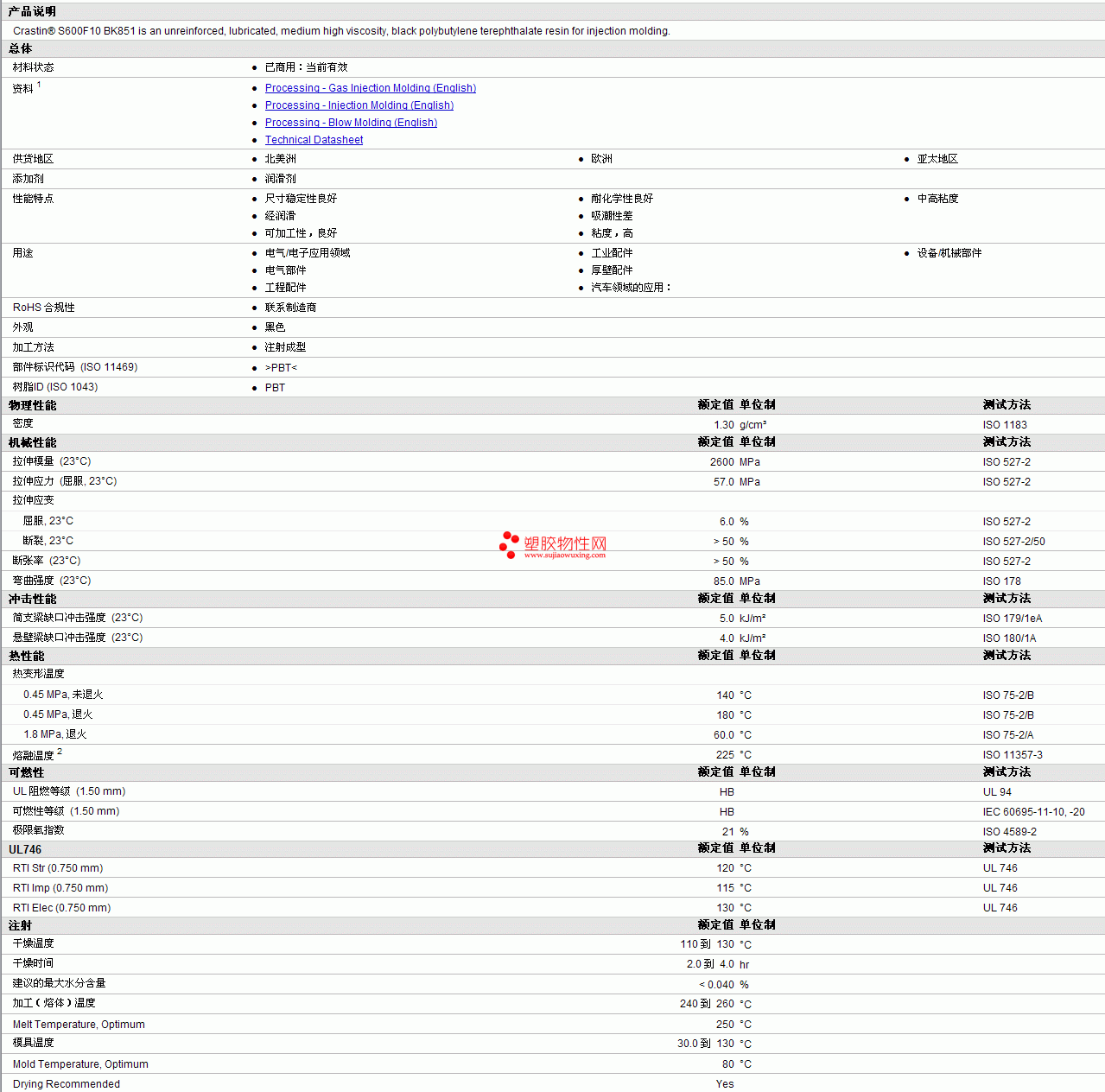1105x1092 pixels.
Task: Select the 工业配件 usage entry
Action: click(612, 253)
